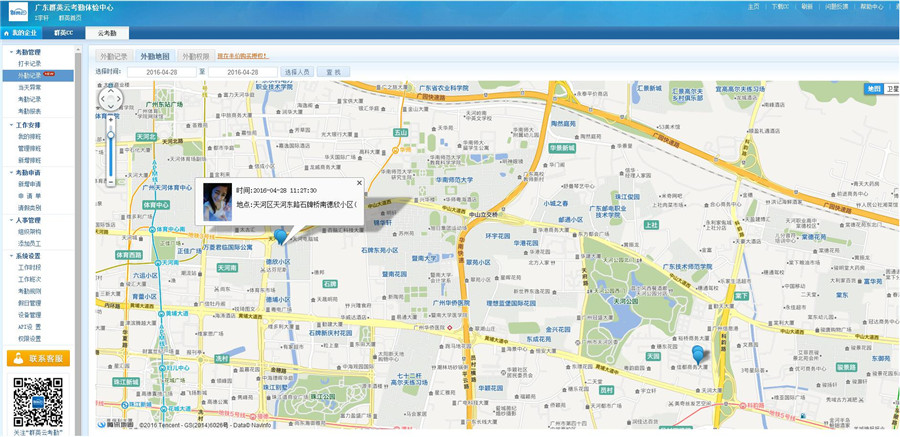Switch the map to 地图 view

click(874, 88)
